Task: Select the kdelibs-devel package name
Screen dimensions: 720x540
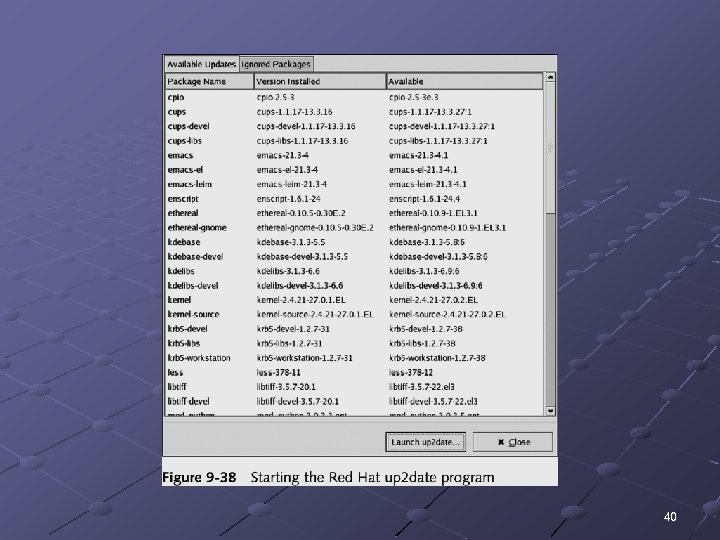Action: point(193,286)
